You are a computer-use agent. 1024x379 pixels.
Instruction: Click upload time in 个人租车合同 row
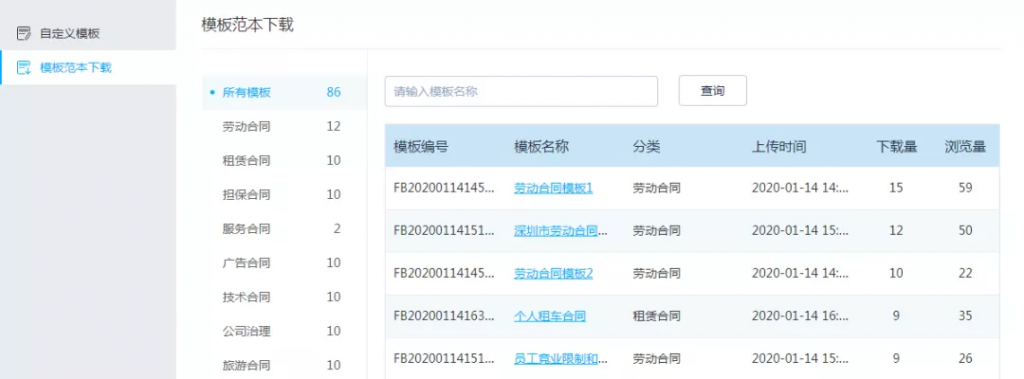[801, 316]
